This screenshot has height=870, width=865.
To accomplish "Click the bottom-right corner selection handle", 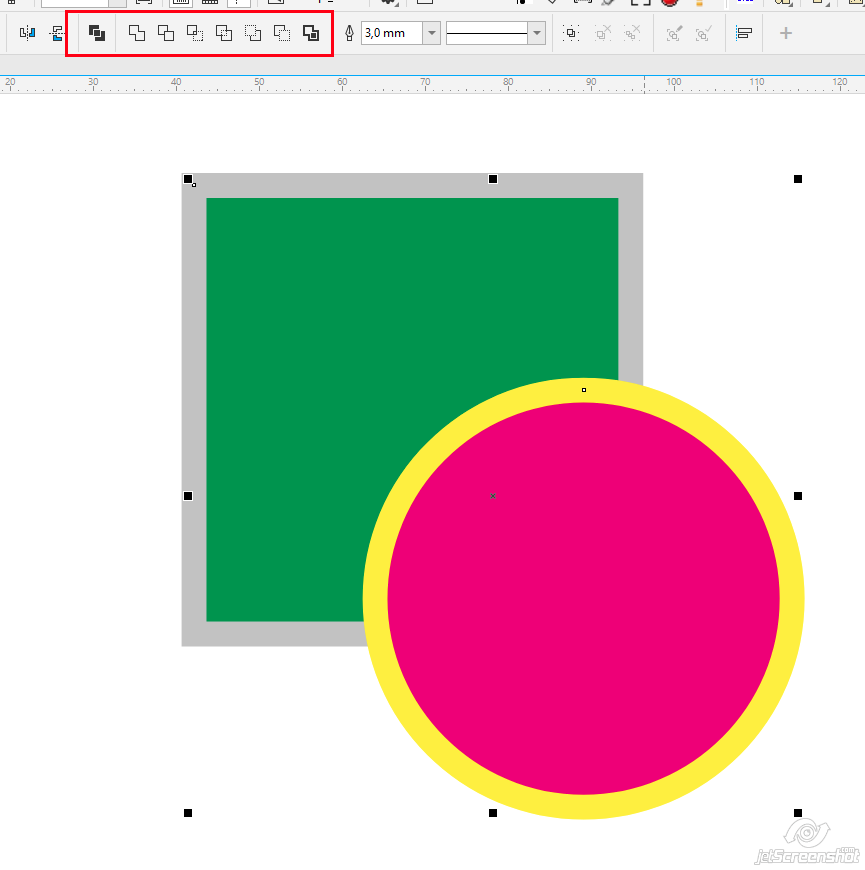I will click(798, 813).
